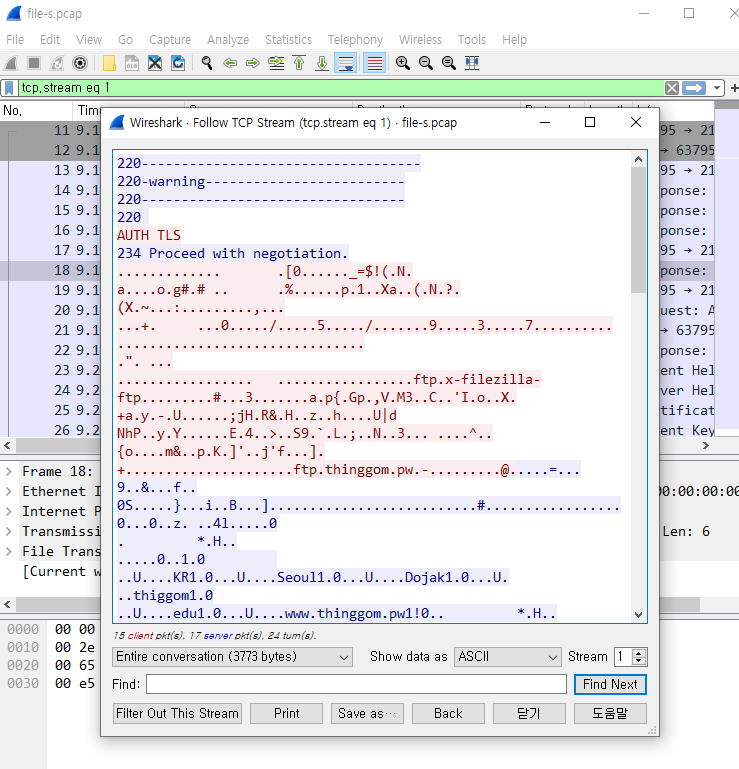Viewport: 739px width, 769px height.
Task: Stop capture with the square toolbar icon
Action: [34, 63]
